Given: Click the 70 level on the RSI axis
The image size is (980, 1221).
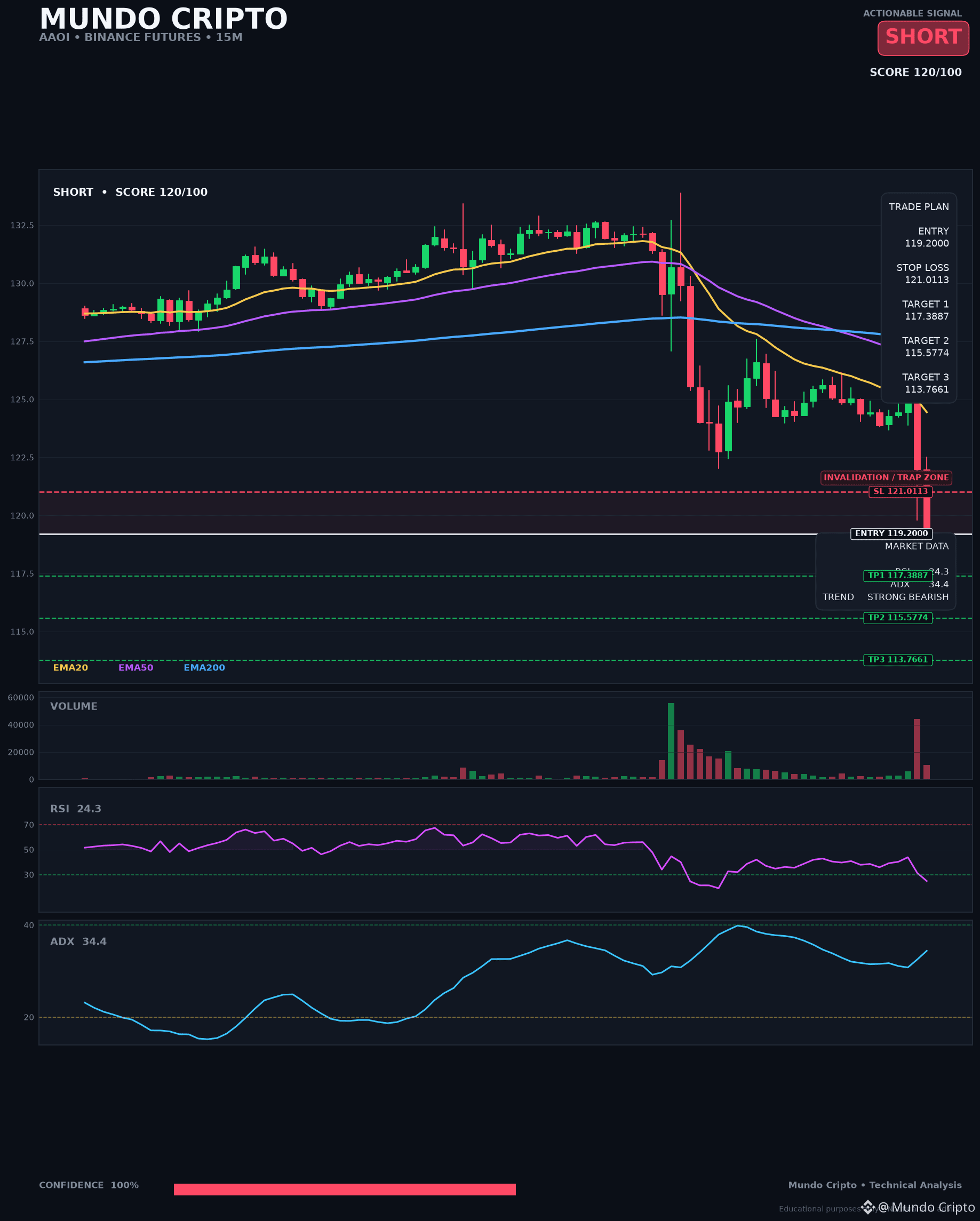Looking at the screenshot, I should (29, 825).
